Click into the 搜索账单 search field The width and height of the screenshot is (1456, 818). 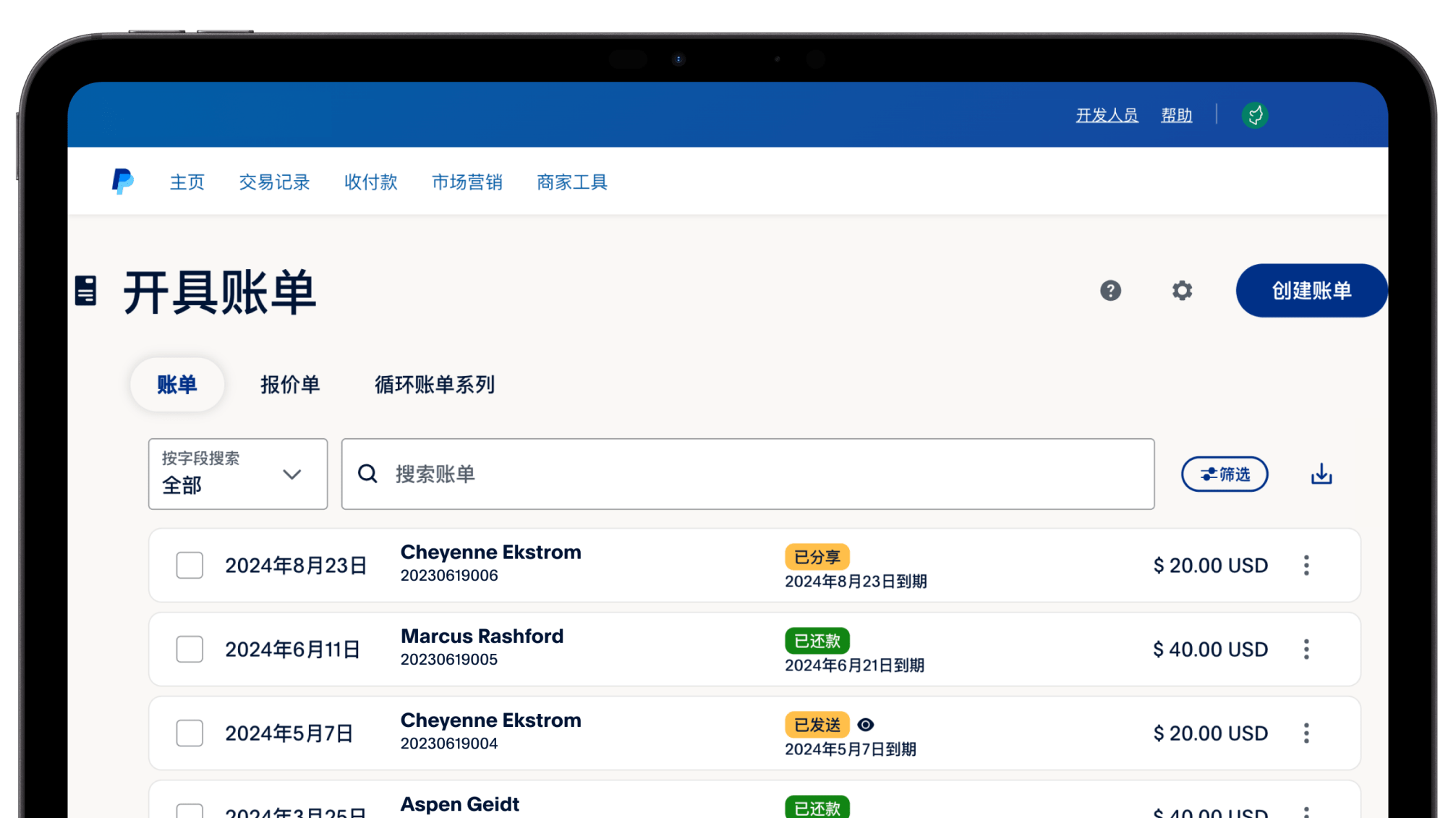748,474
